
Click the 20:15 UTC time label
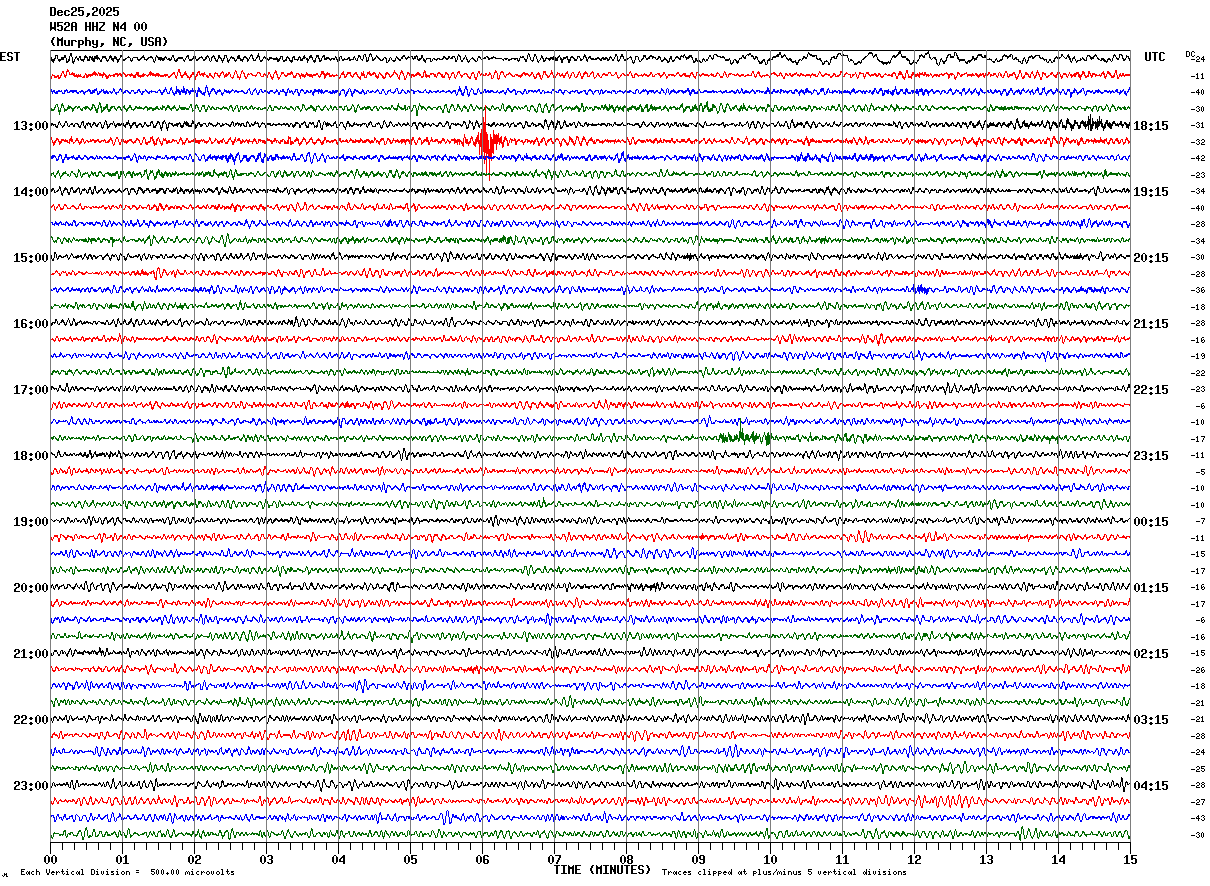1150,258
